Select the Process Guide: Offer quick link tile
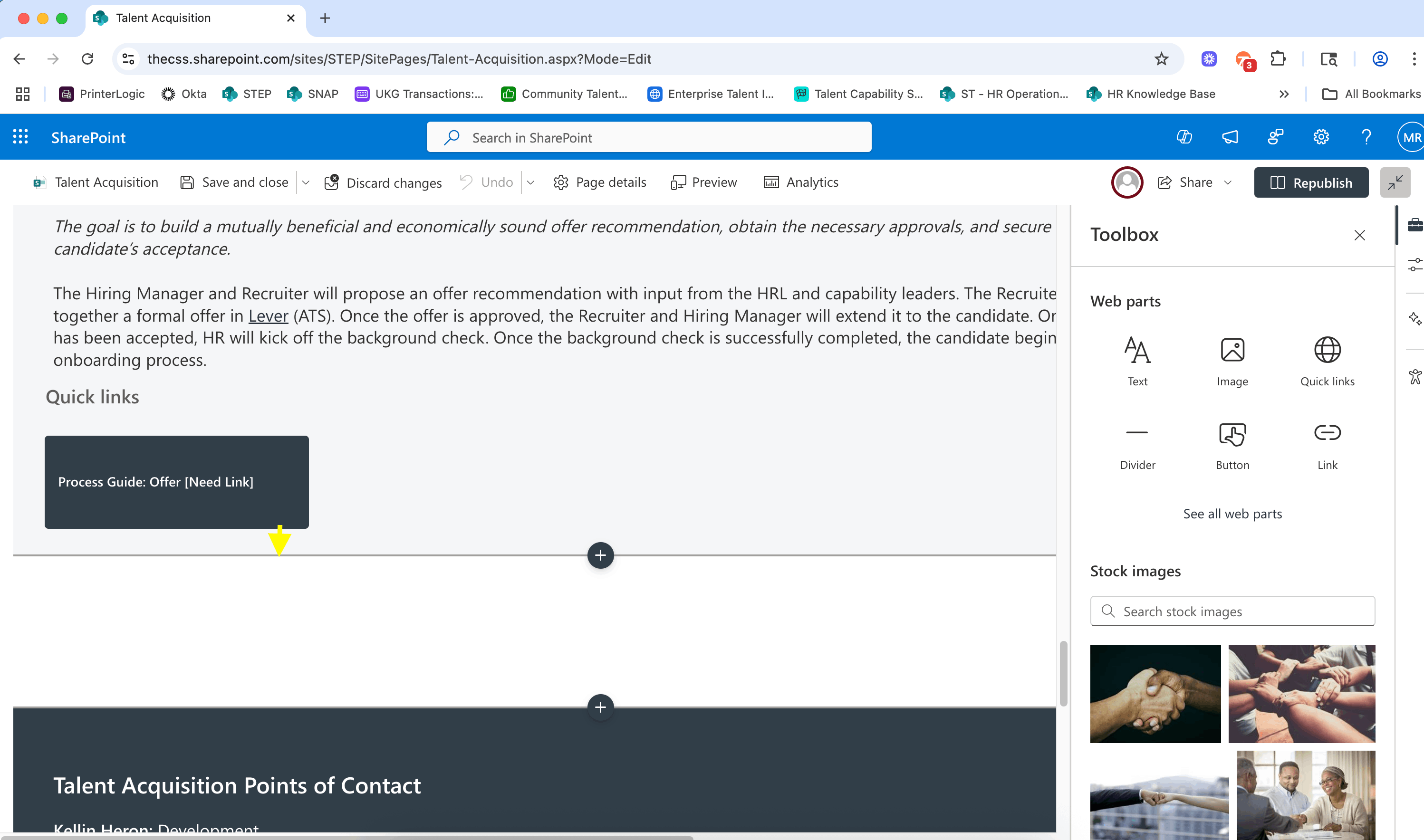 177,482
